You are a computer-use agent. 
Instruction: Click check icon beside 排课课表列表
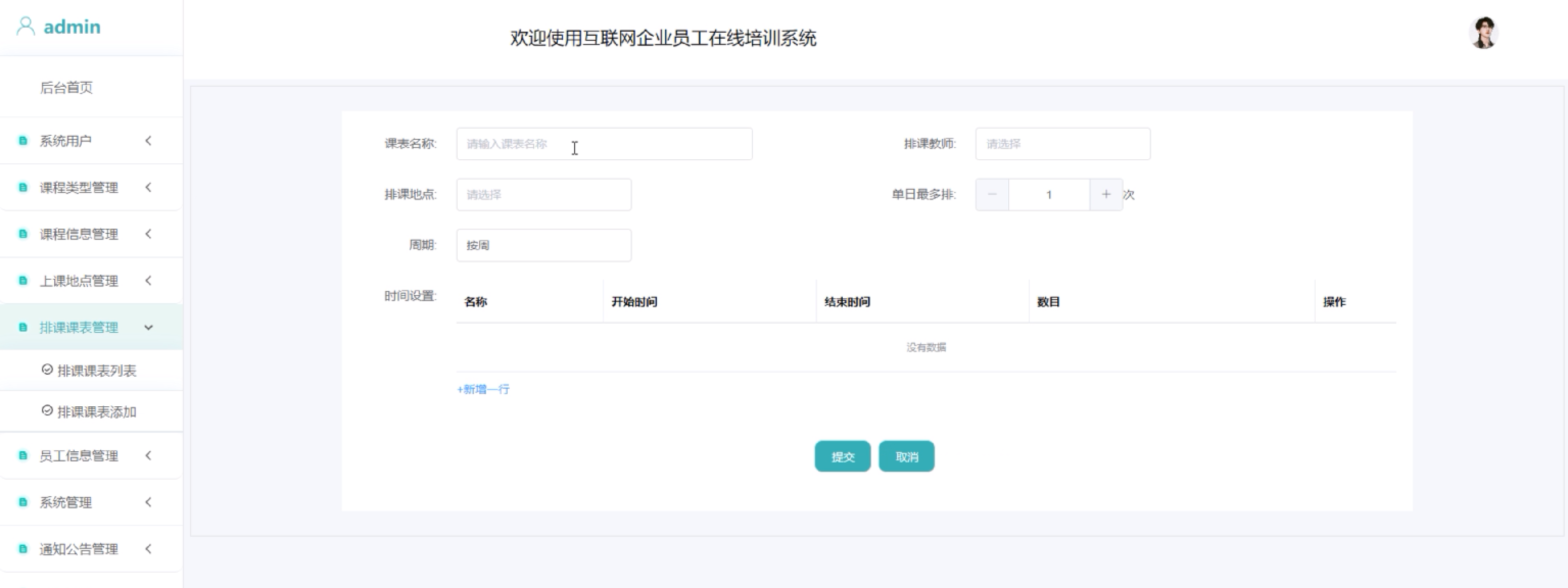point(47,370)
